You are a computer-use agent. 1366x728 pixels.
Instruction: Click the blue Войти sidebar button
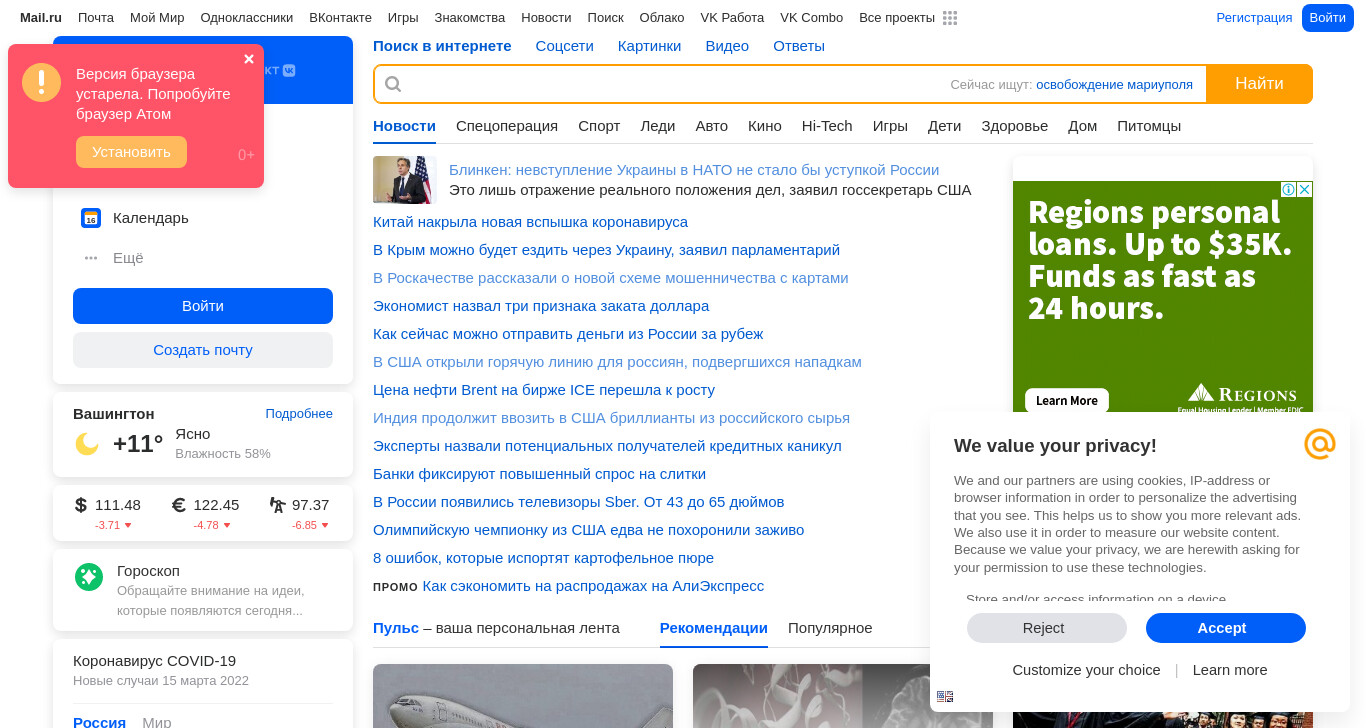pos(203,306)
